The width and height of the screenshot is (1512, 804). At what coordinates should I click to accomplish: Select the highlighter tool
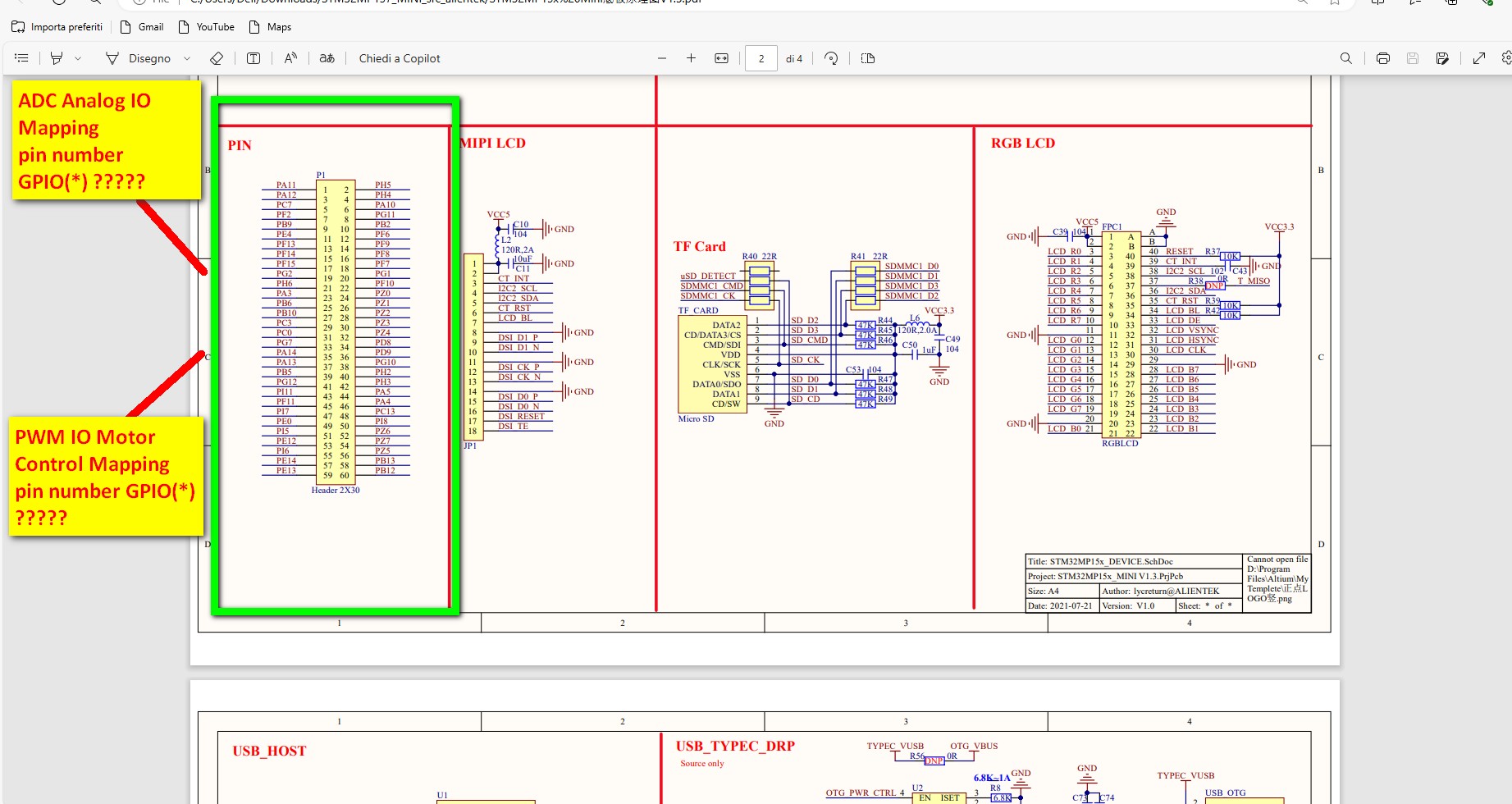coord(57,58)
